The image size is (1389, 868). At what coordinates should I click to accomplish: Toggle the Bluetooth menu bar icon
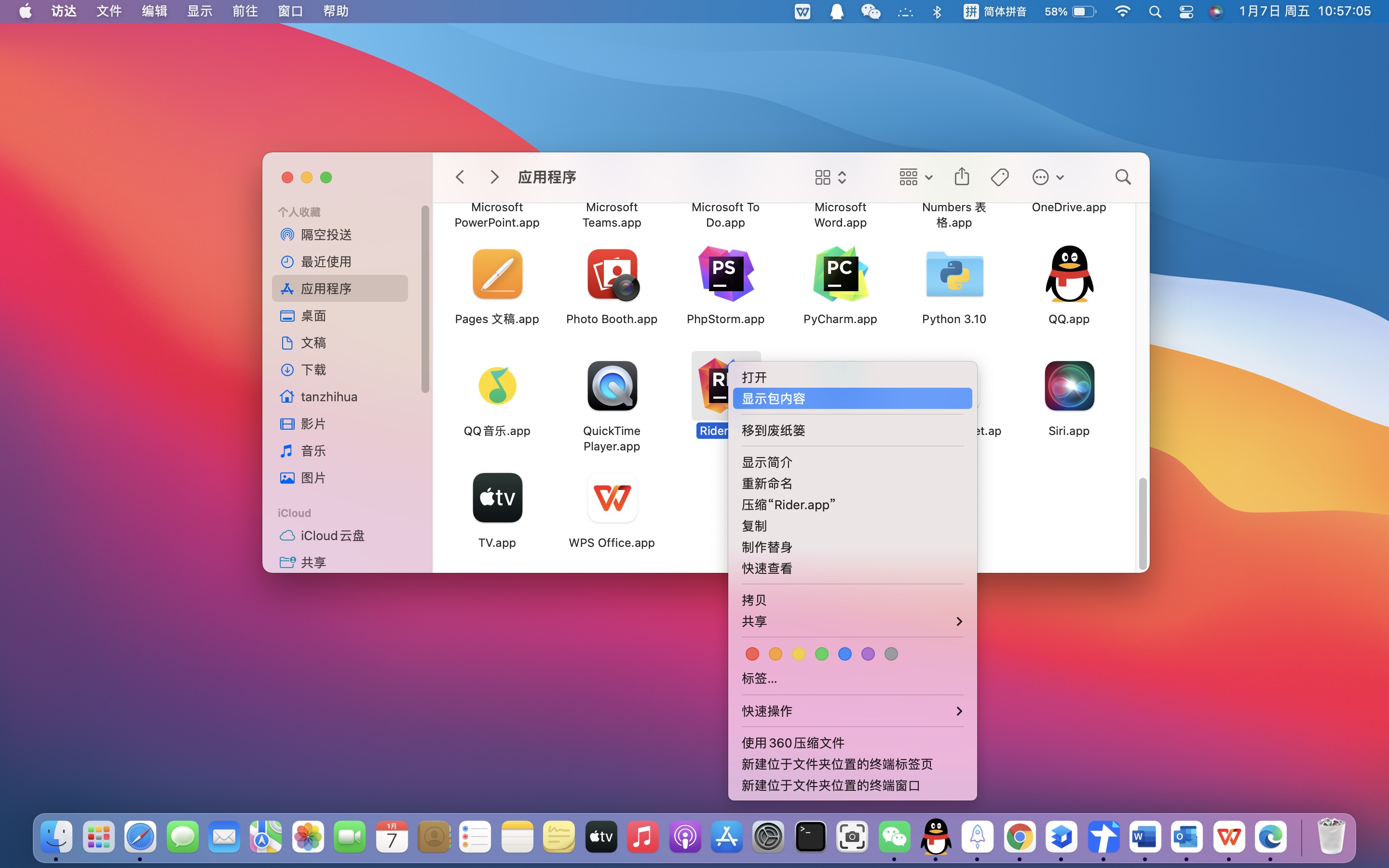[x=937, y=12]
